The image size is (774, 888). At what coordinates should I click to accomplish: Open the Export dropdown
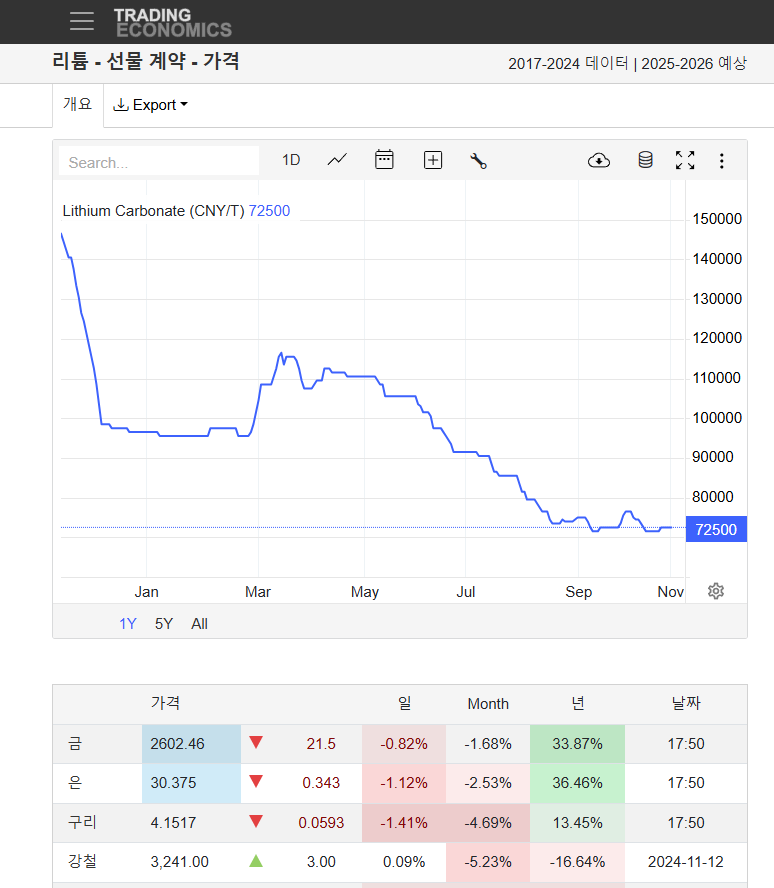pos(151,105)
